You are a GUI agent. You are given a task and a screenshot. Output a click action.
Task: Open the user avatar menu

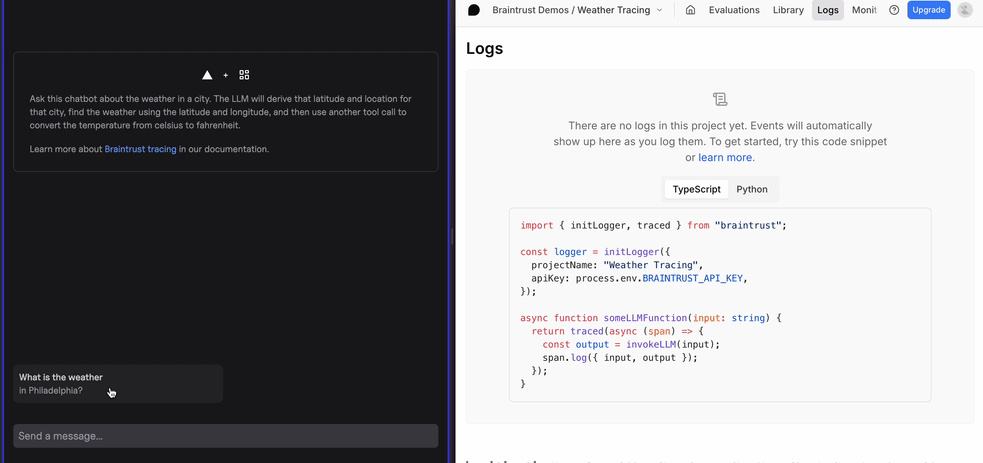point(965,10)
